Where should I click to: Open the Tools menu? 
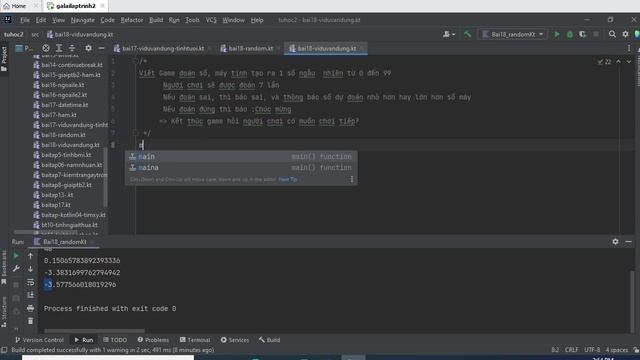(x=192, y=20)
